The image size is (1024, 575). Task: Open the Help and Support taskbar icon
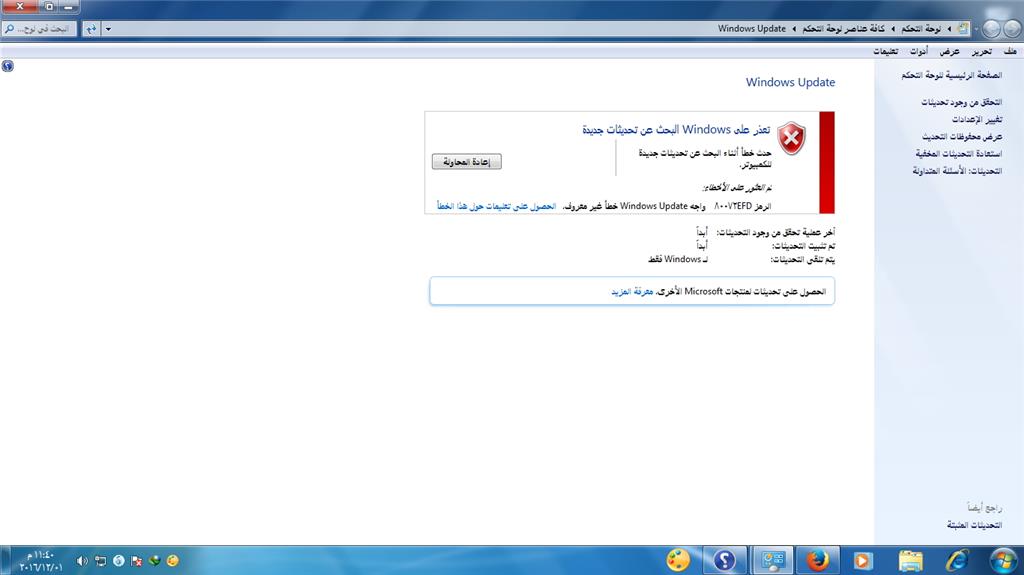[724, 561]
